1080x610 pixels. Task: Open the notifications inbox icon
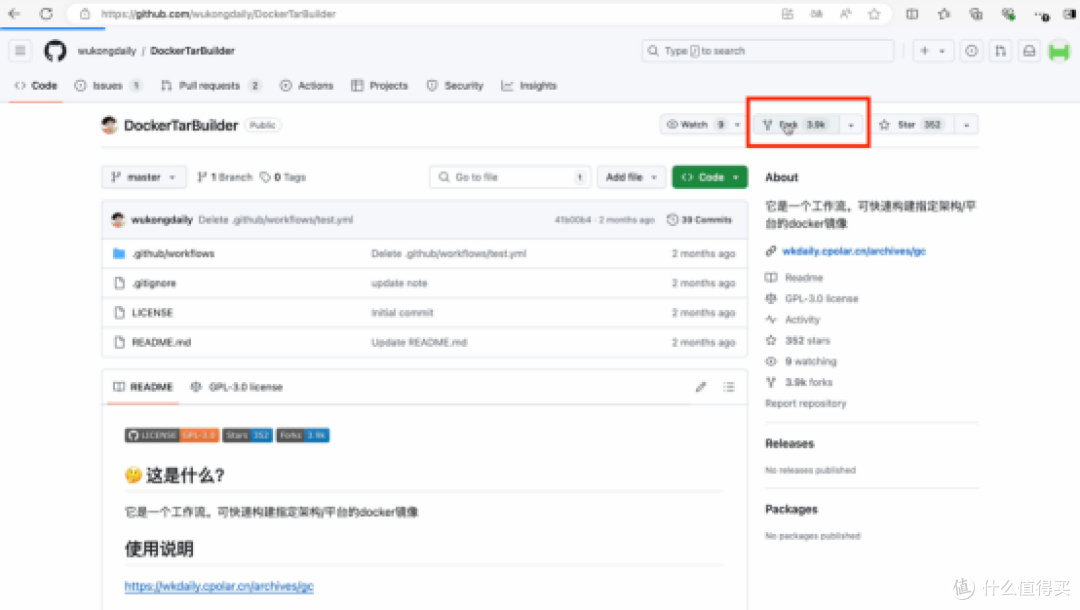coord(1028,51)
